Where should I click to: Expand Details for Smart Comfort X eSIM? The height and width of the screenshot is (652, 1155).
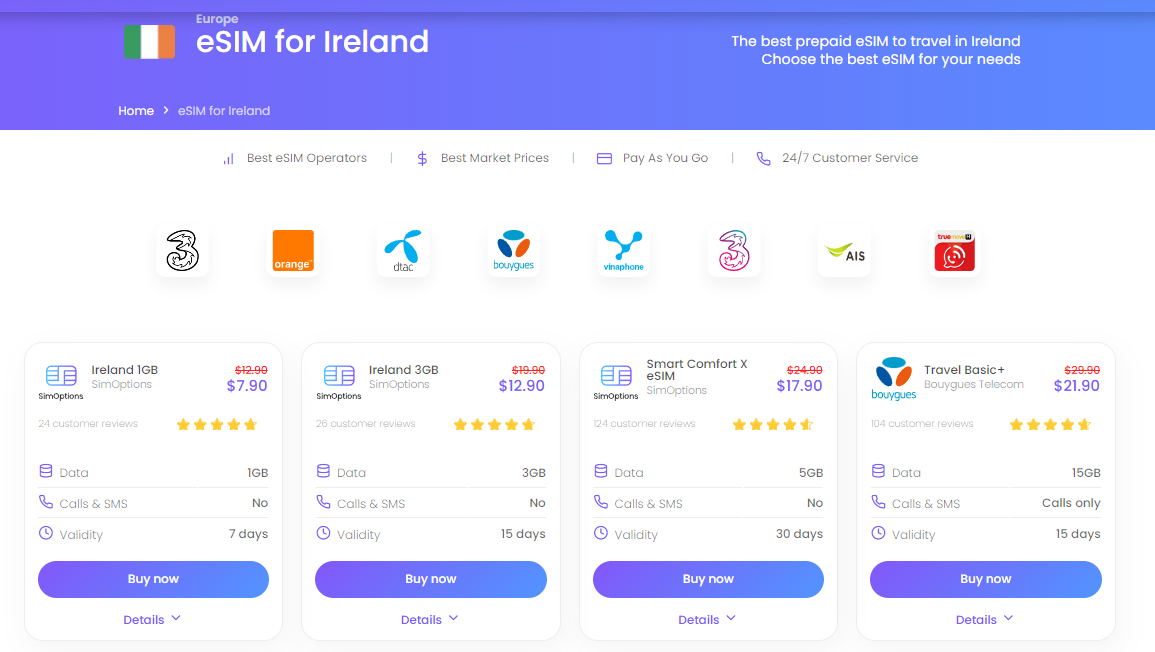pos(707,620)
